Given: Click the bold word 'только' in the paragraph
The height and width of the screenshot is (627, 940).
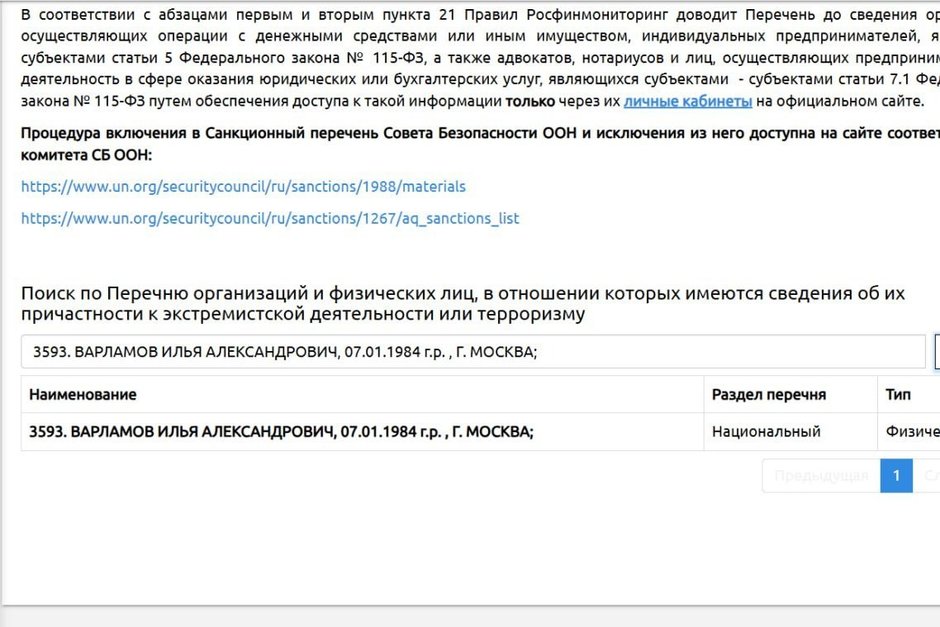Looking at the screenshot, I should click(x=530, y=102).
